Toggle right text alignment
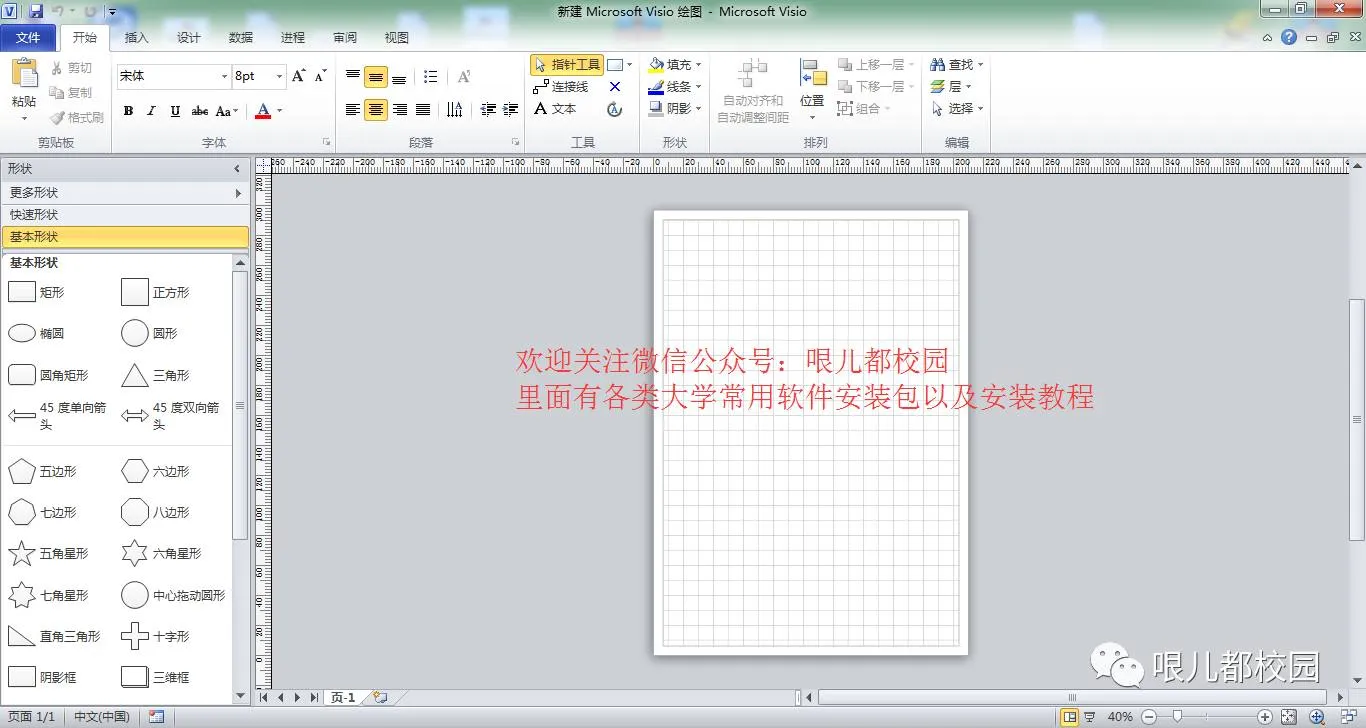Screen dimensions: 1366x728 point(399,110)
